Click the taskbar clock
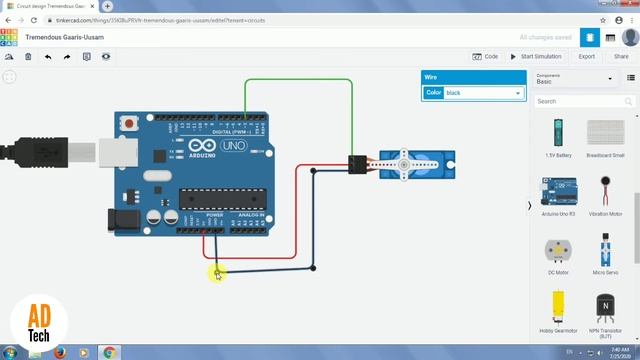The image size is (640, 360). [620, 353]
